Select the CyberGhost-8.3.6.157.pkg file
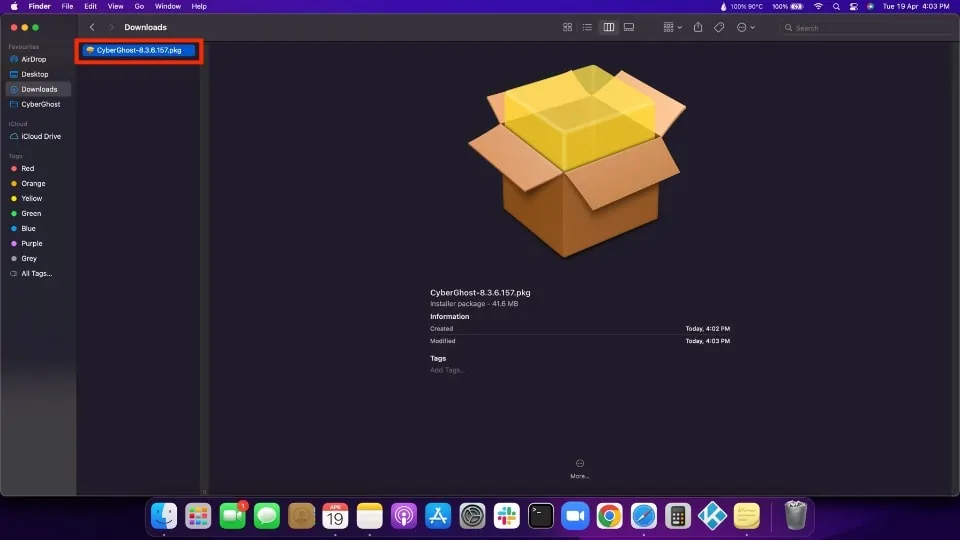This screenshot has width=960, height=540. coord(139,50)
